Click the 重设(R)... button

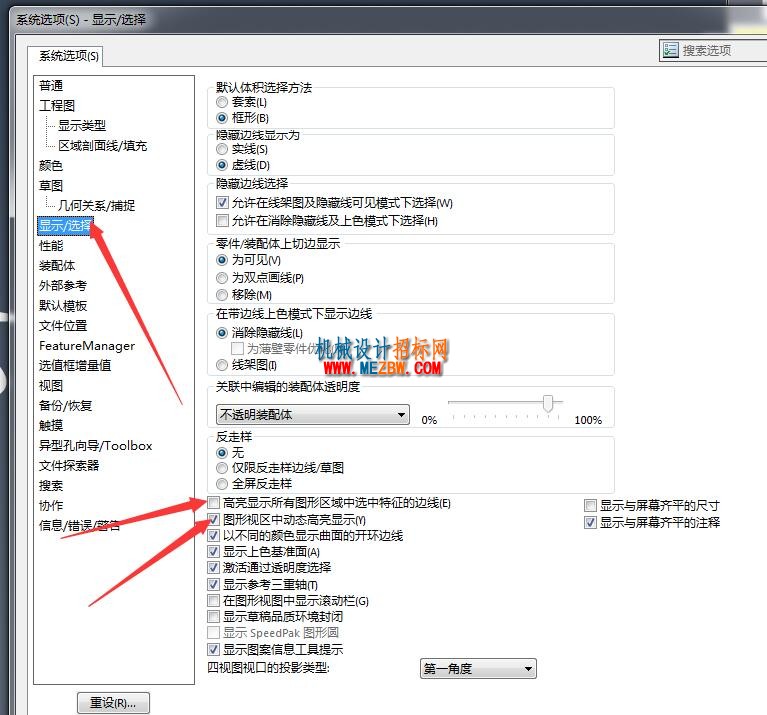pyautogui.click(x=113, y=703)
